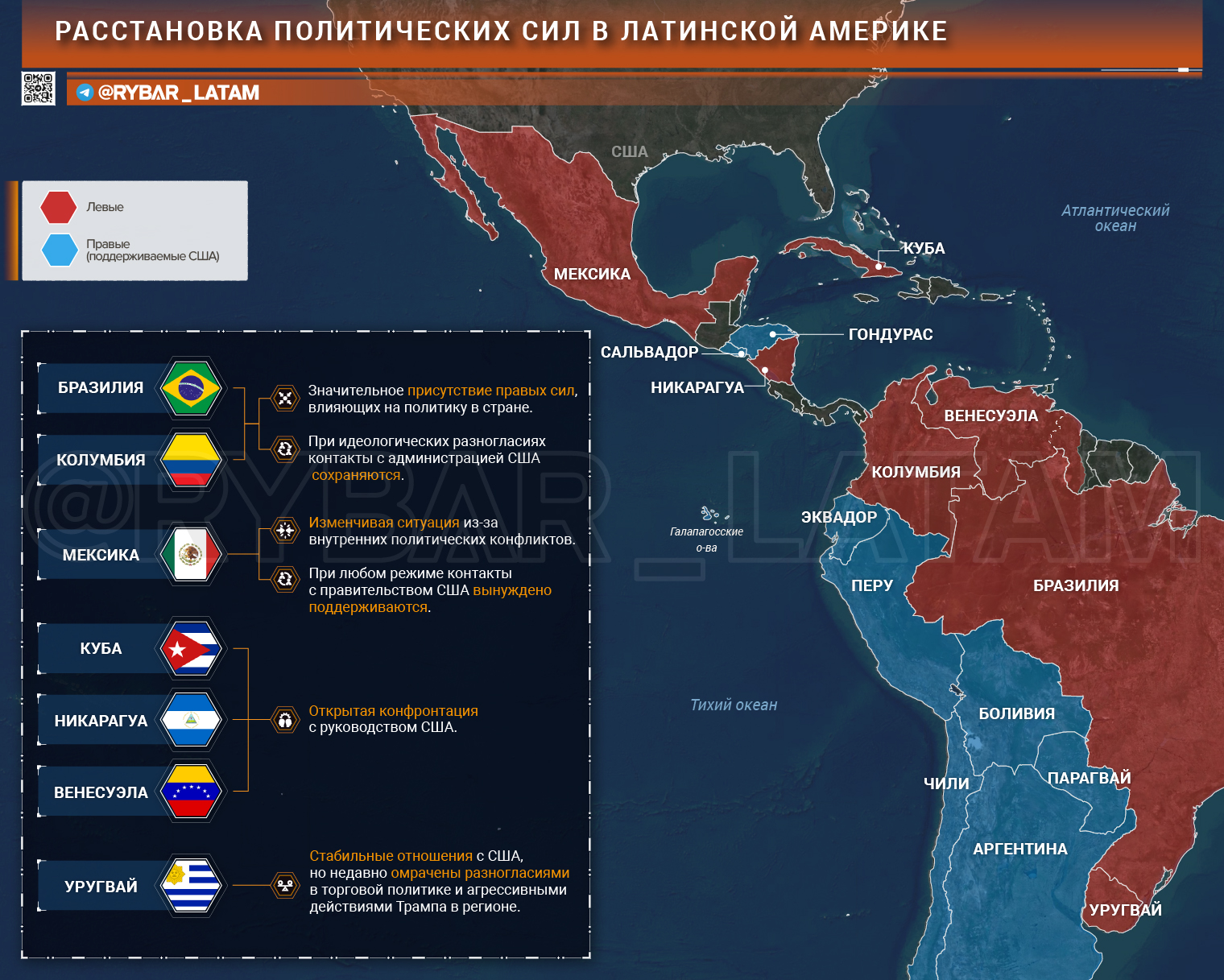Open the @RYBAR_LATAM channel link
This screenshot has height=980, width=1224.
click(x=178, y=93)
